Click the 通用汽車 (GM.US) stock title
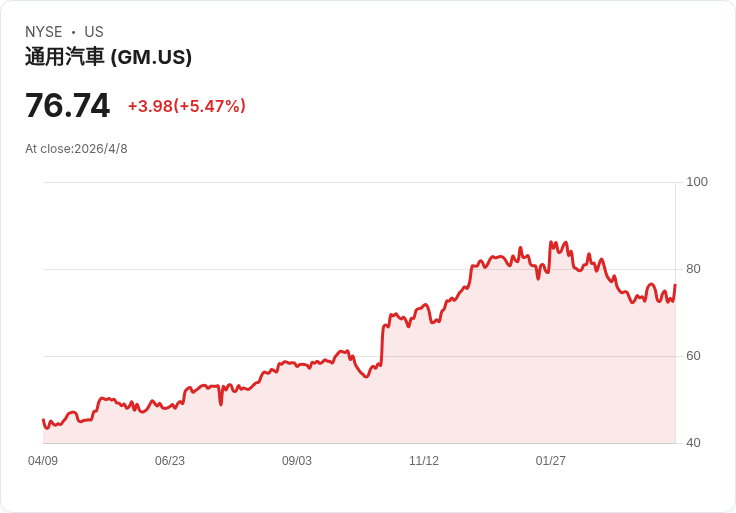Viewport: 736px width, 513px height. (x=108, y=57)
